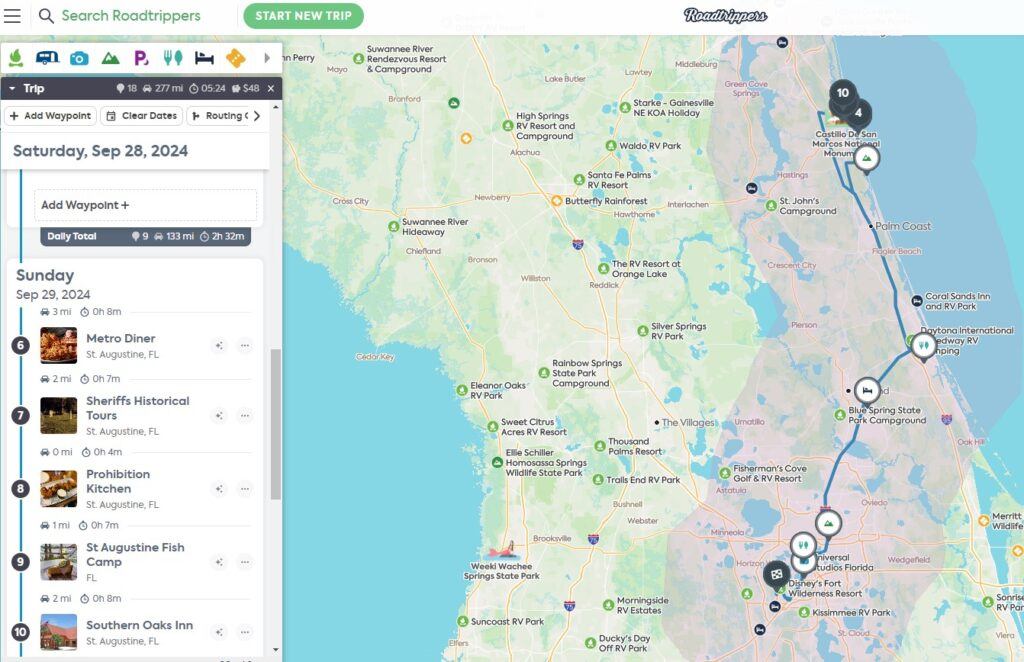Click the checkered flag pin near Orlando
This screenshot has width=1024, height=662.
tap(776, 575)
